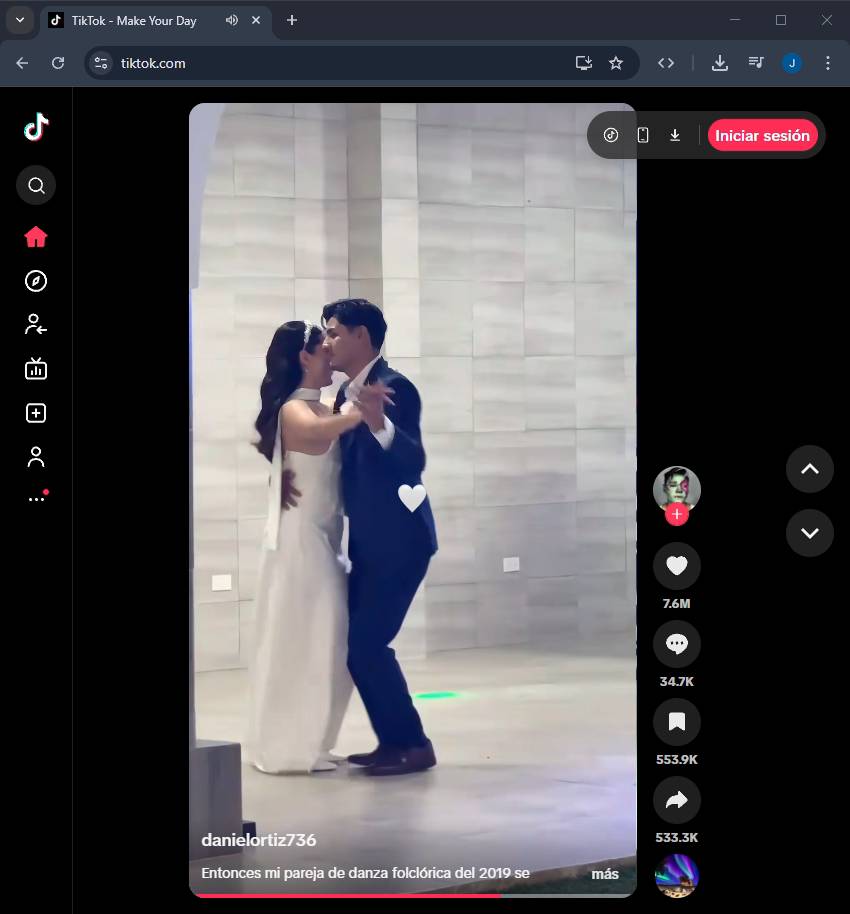
Task: Open danielortiz736 profile link
Action: (x=258, y=840)
